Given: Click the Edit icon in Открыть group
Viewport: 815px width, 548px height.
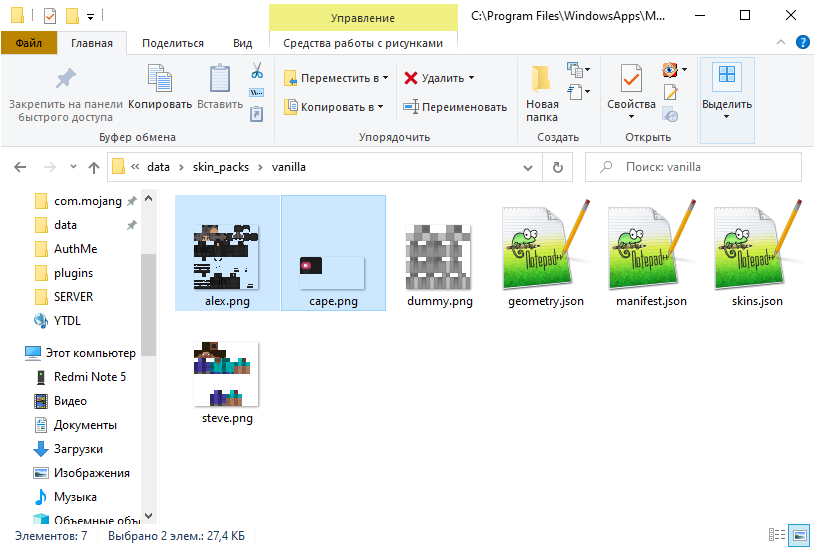Looking at the screenshot, I should (x=671, y=93).
